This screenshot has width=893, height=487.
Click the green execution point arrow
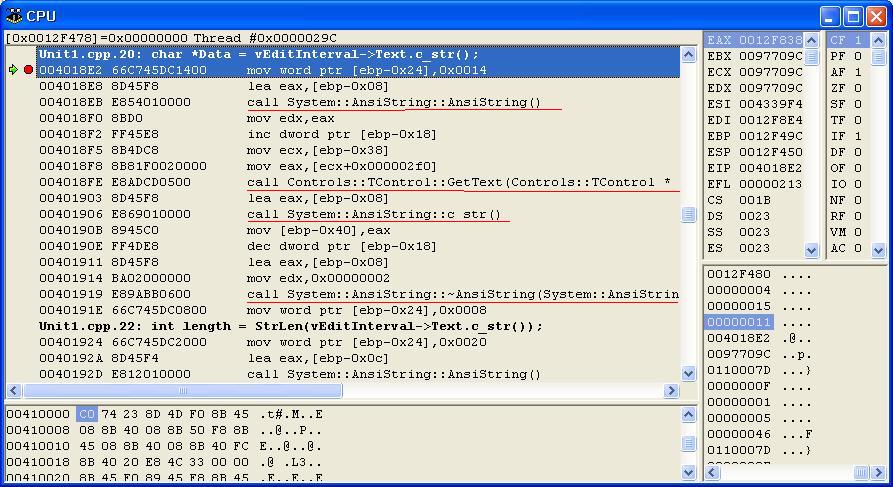click(13, 70)
